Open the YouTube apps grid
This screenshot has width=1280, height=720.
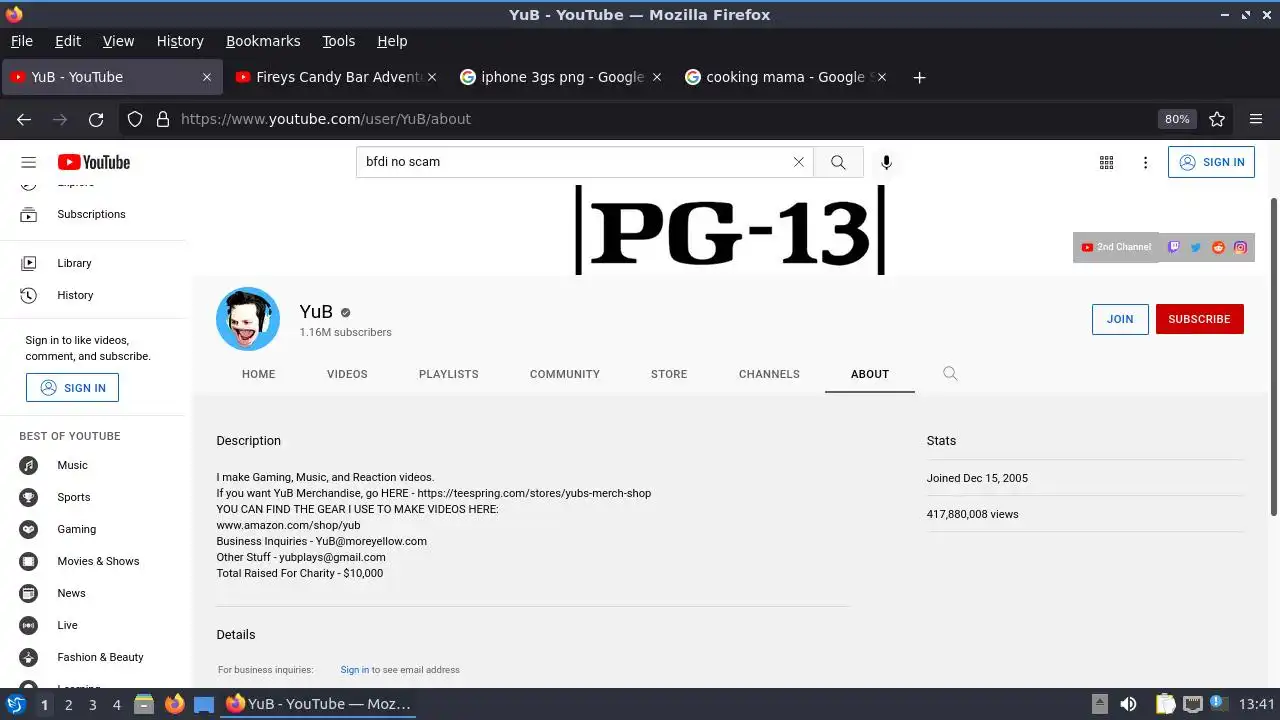1106,162
